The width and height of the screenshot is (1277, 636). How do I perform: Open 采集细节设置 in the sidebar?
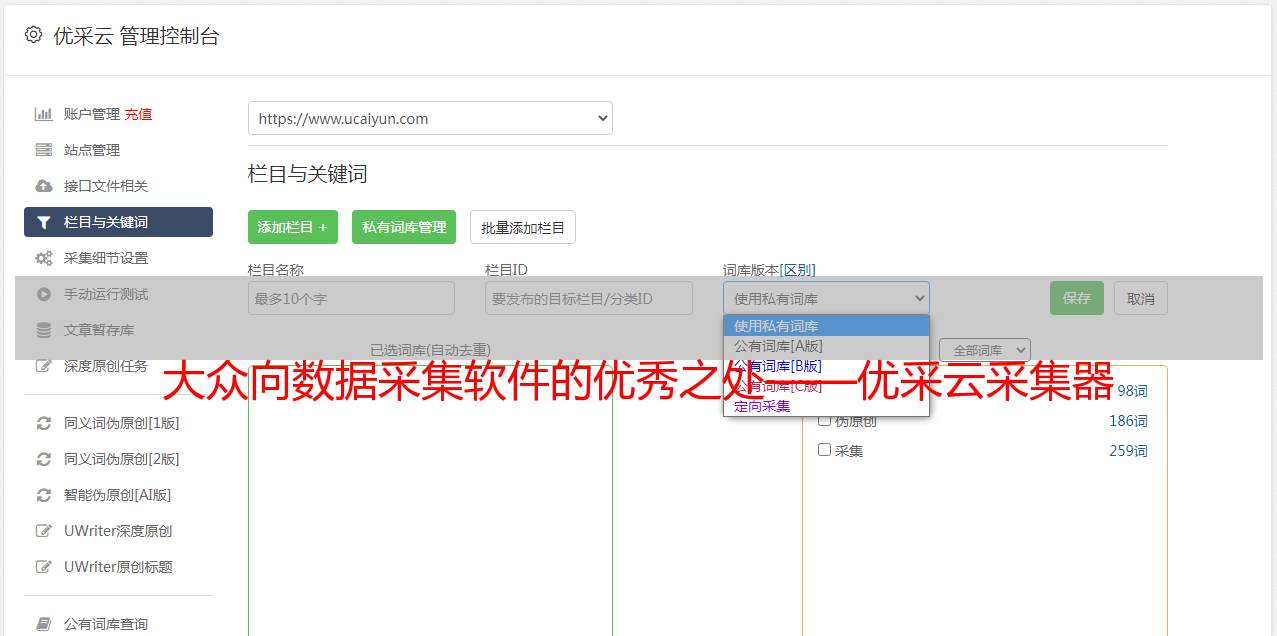[106, 258]
